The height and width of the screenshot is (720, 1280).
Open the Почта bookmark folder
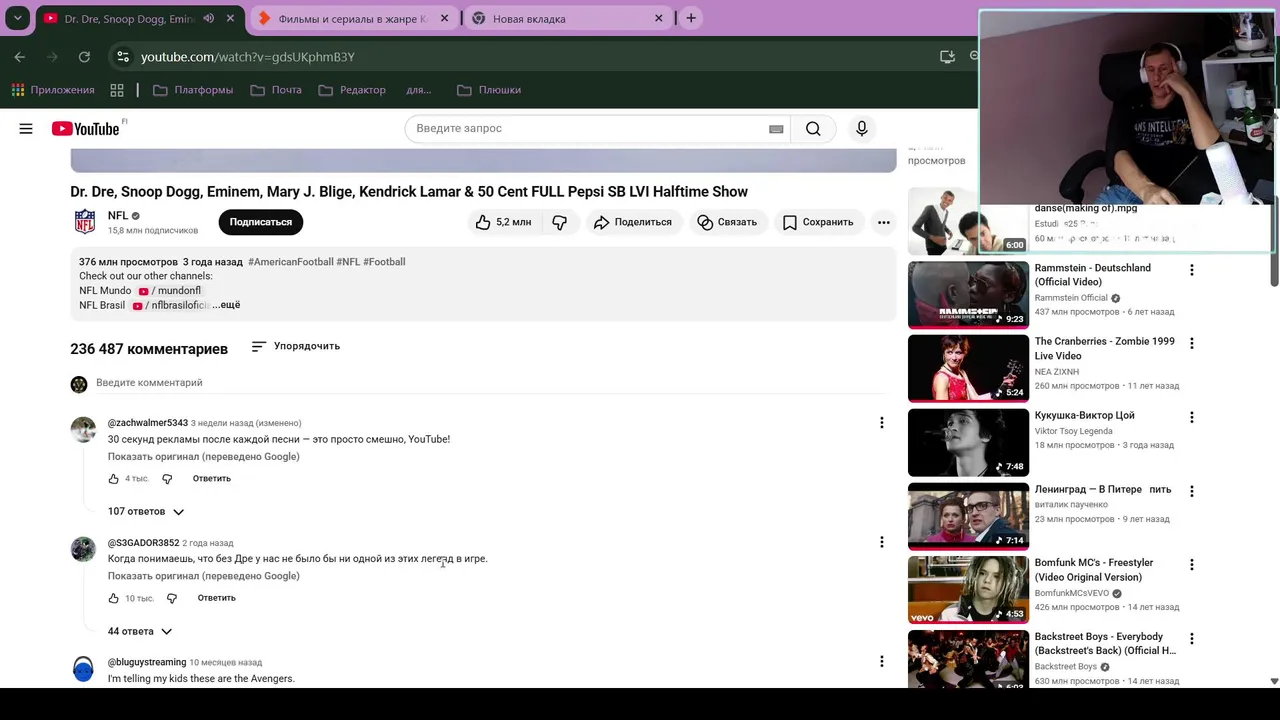pyautogui.click(x=276, y=90)
